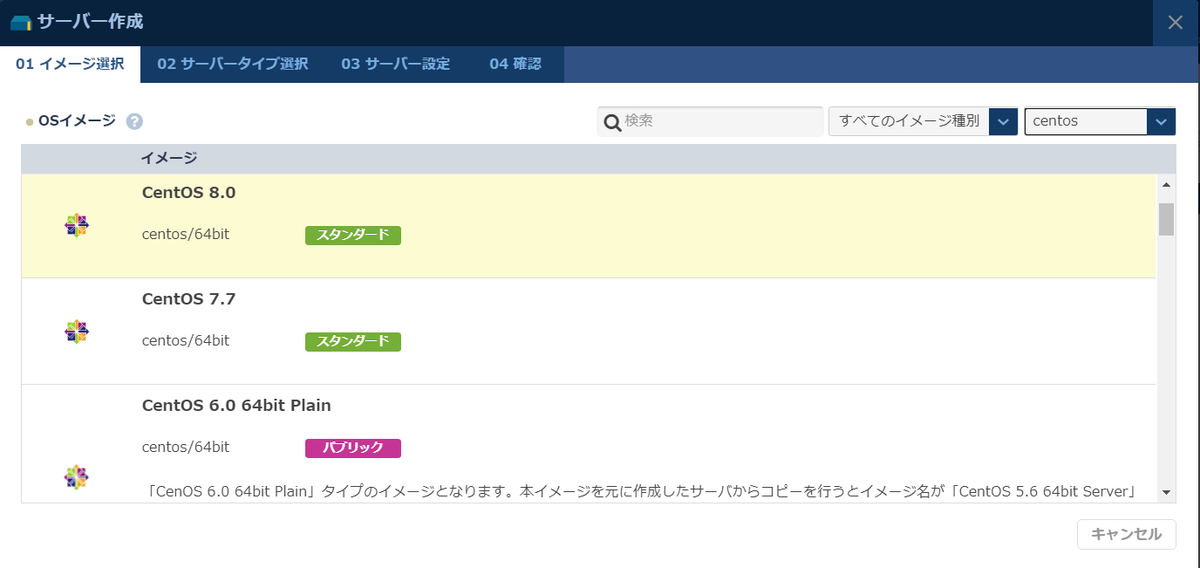The height and width of the screenshot is (568, 1200).
Task: Click the scrollbar down arrow
Action: (x=1166, y=493)
